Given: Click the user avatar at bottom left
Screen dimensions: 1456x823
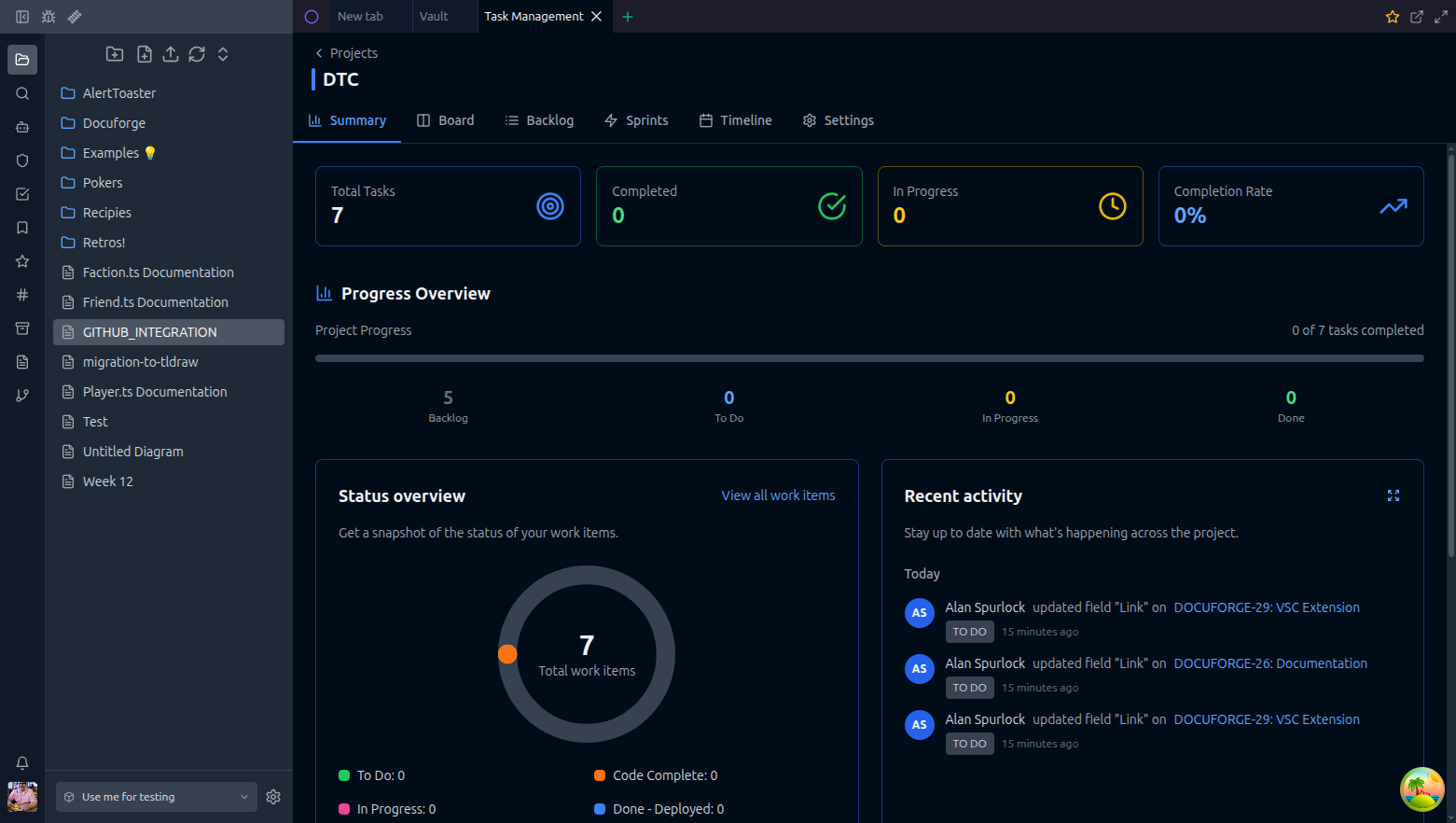Looking at the screenshot, I should (x=22, y=797).
